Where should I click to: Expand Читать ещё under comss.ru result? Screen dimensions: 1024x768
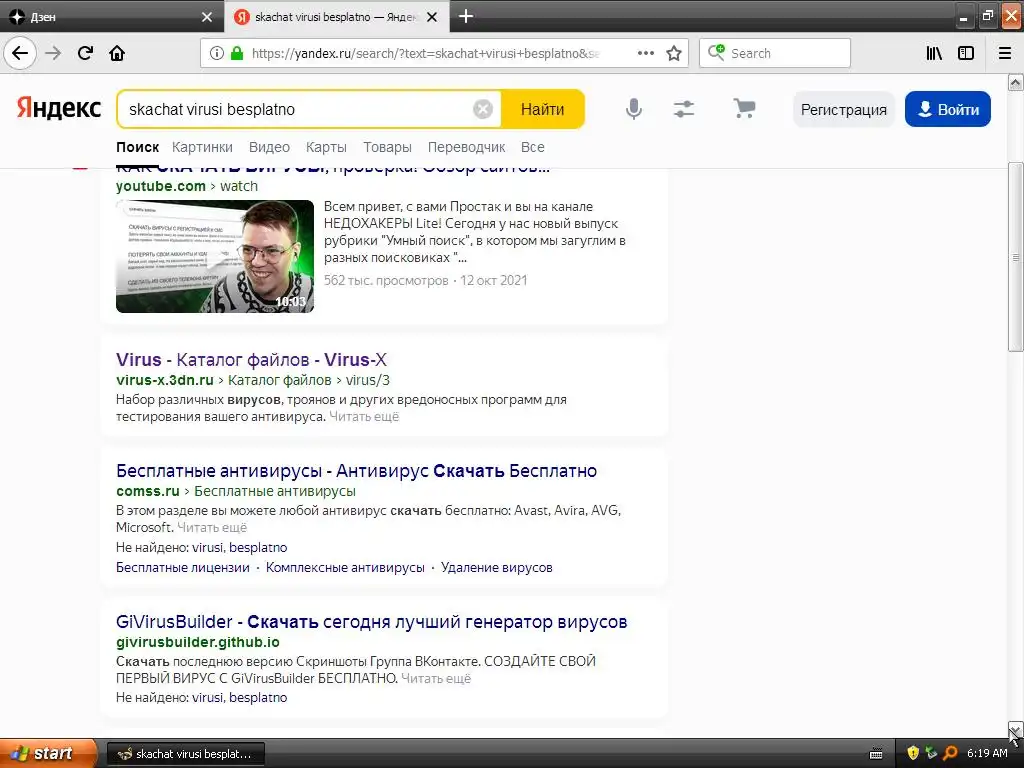[x=212, y=528]
